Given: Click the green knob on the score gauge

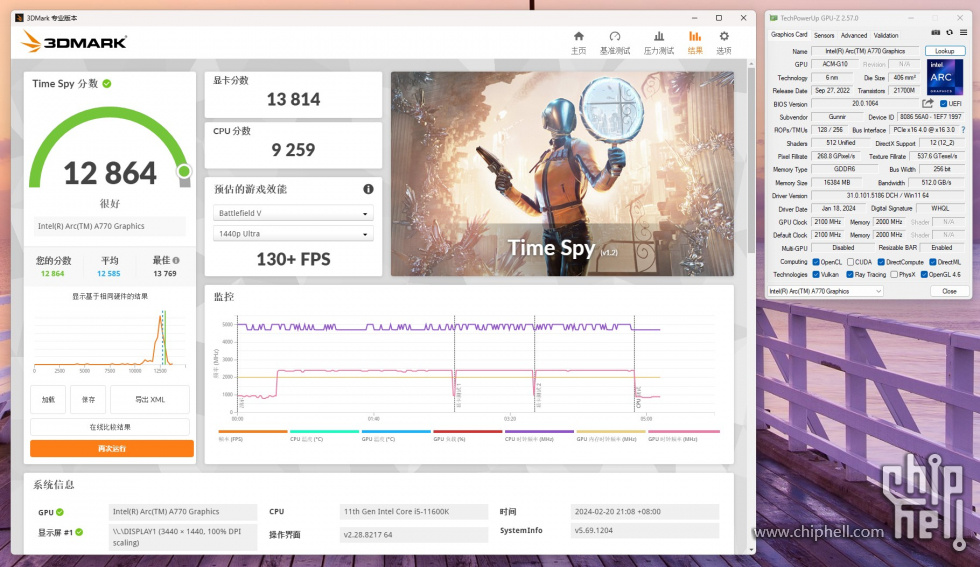Looking at the screenshot, I should click(x=184, y=171).
